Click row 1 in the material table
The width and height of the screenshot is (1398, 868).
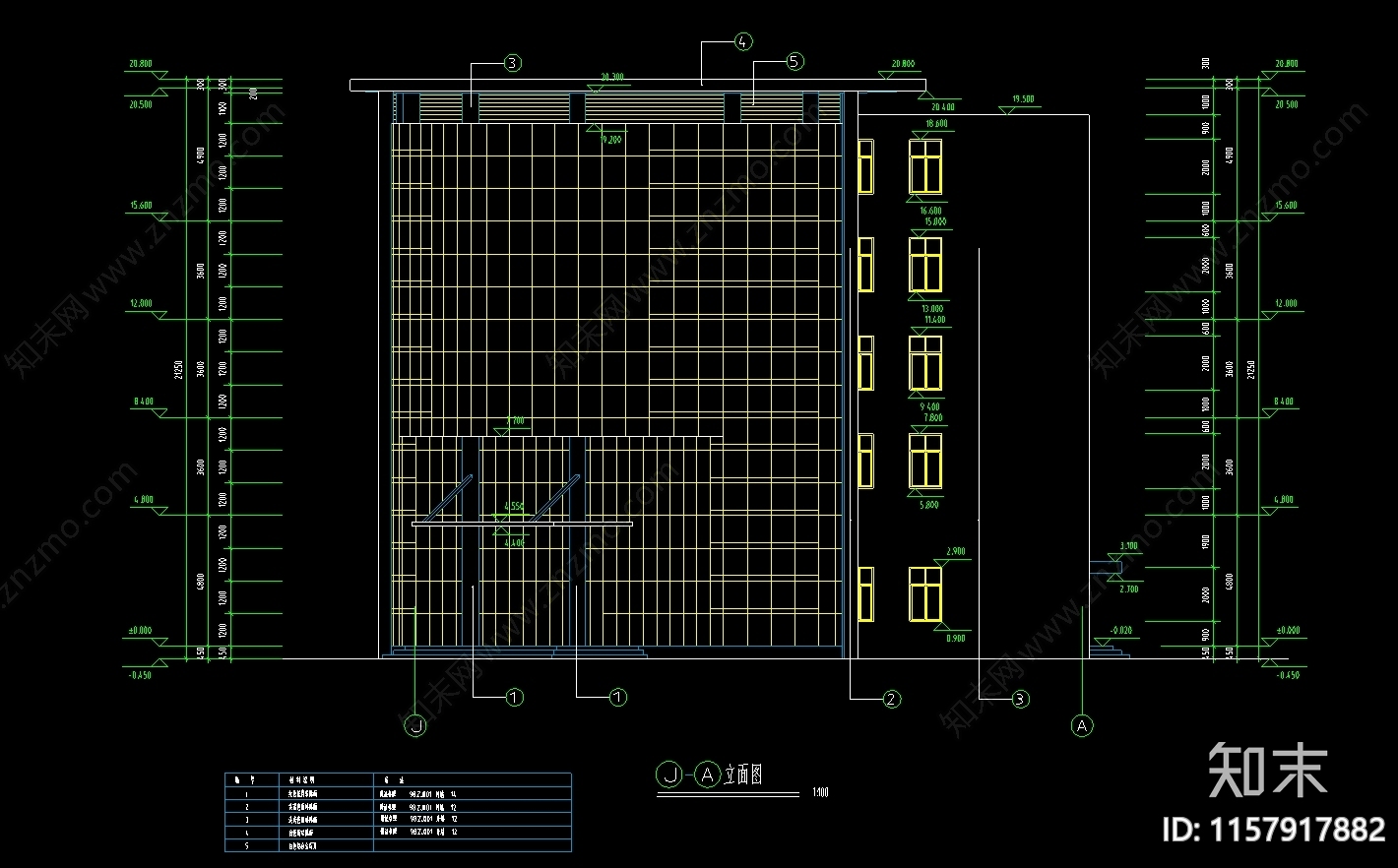pyautogui.click(x=398, y=792)
